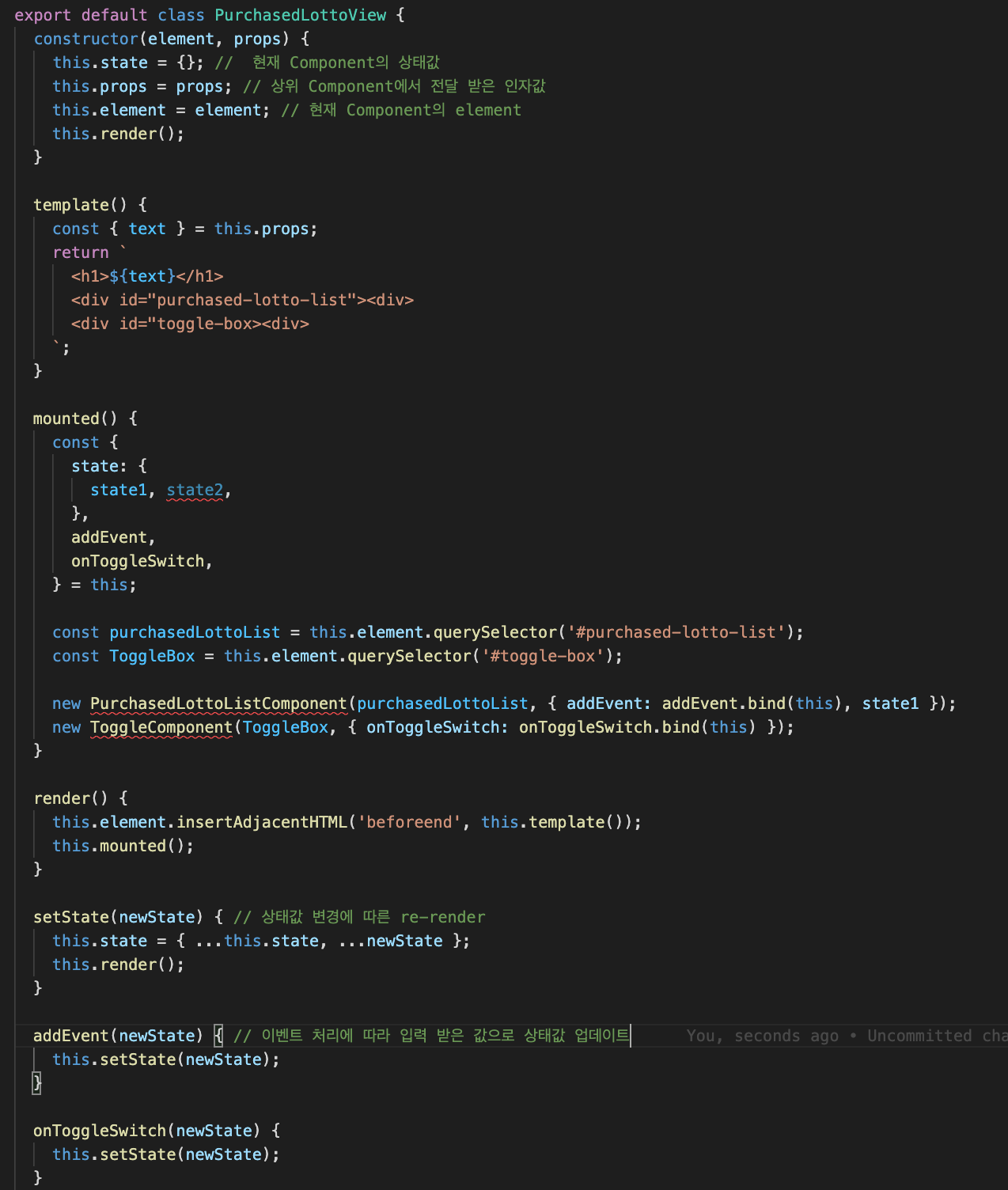The height and width of the screenshot is (1190, 1008).
Task: Click the state1 identifier in destructuring
Action: (119, 490)
